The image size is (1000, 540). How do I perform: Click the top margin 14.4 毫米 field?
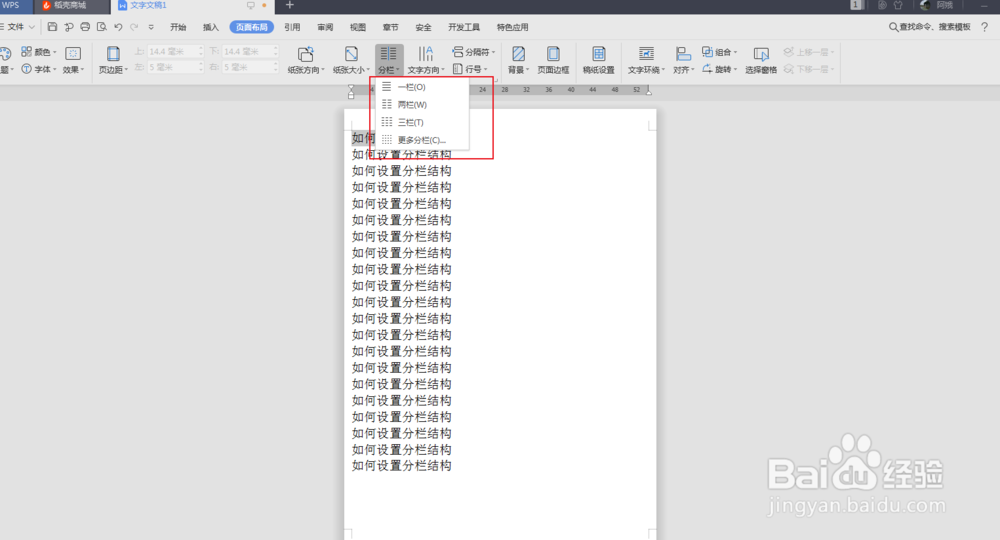tap(172, 51)
